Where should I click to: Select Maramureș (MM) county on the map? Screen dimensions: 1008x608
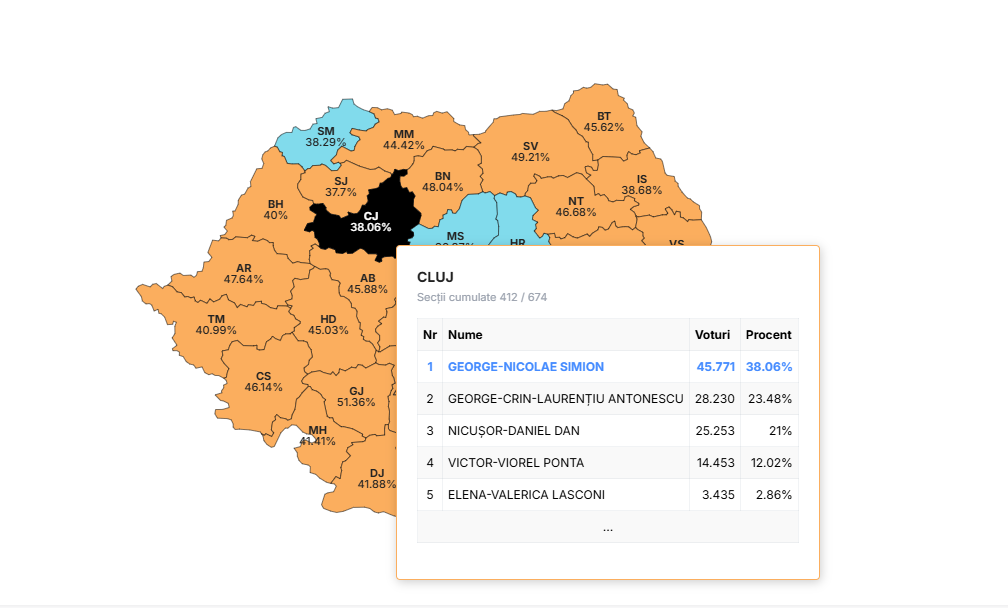pos(405,139)
